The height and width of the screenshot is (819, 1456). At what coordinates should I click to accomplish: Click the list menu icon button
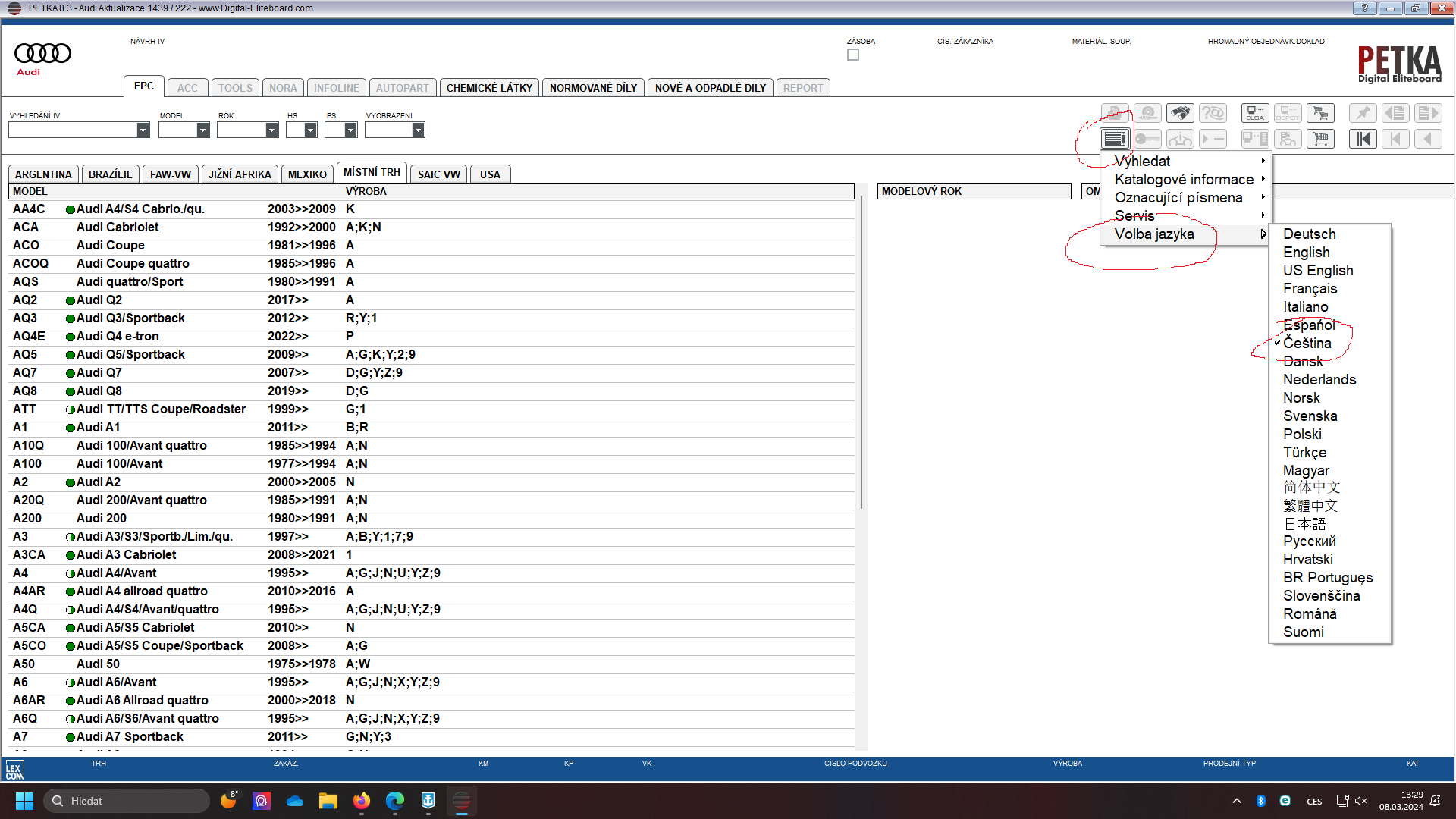[1115, 139]
